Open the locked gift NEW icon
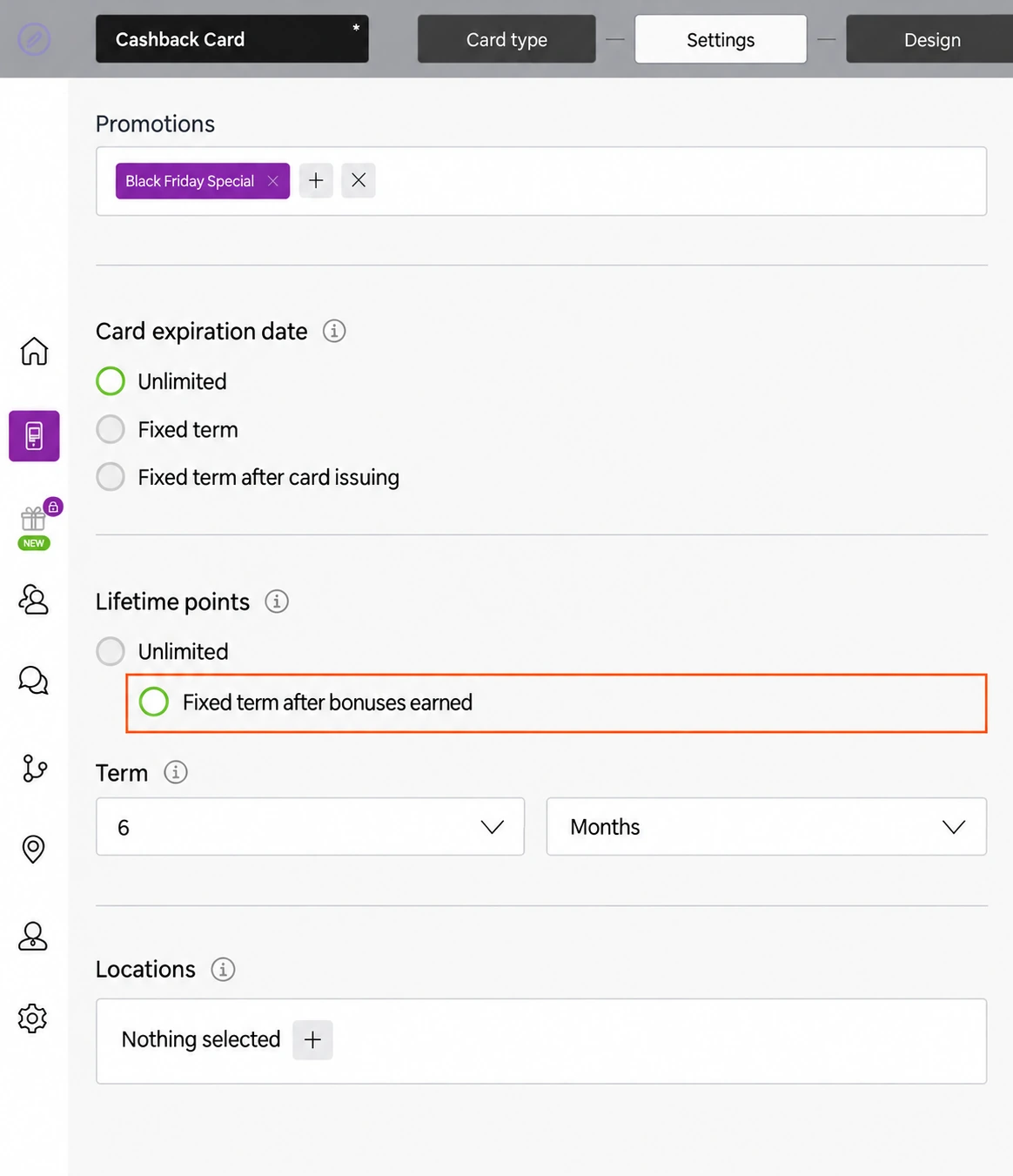 39,524
